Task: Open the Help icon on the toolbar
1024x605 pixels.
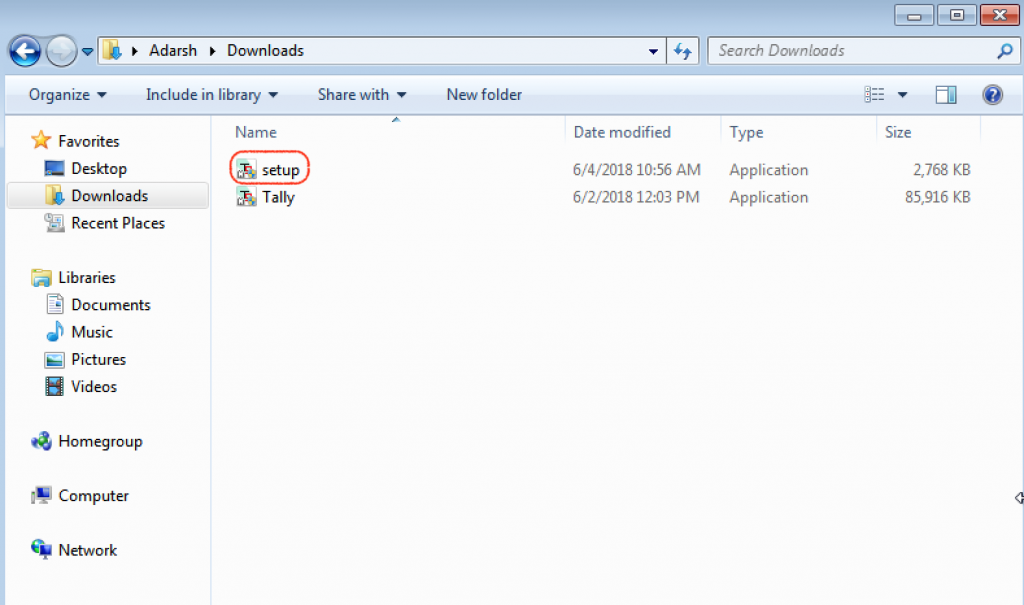Action: click(992, 94)
